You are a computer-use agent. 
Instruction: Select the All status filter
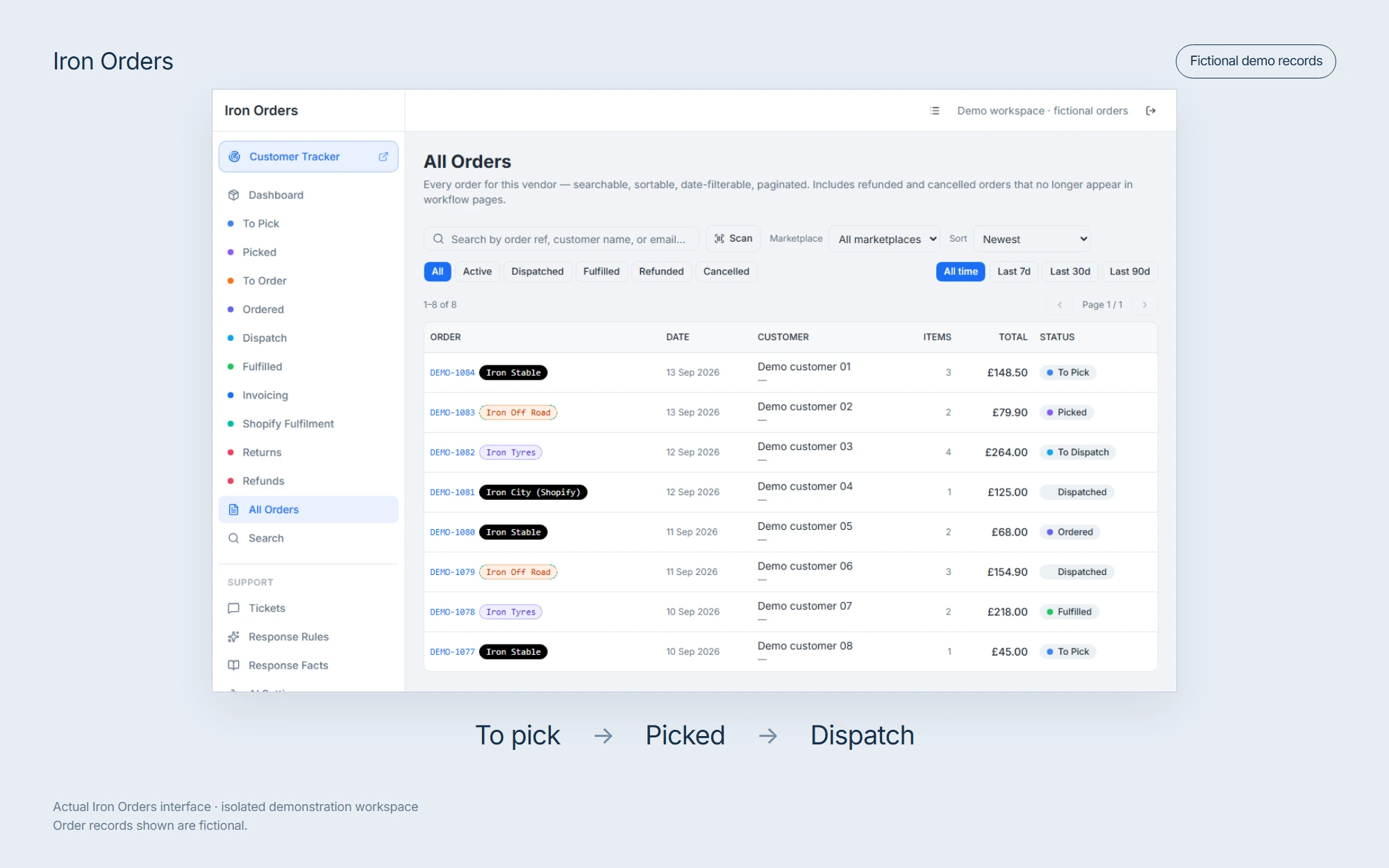438,272
